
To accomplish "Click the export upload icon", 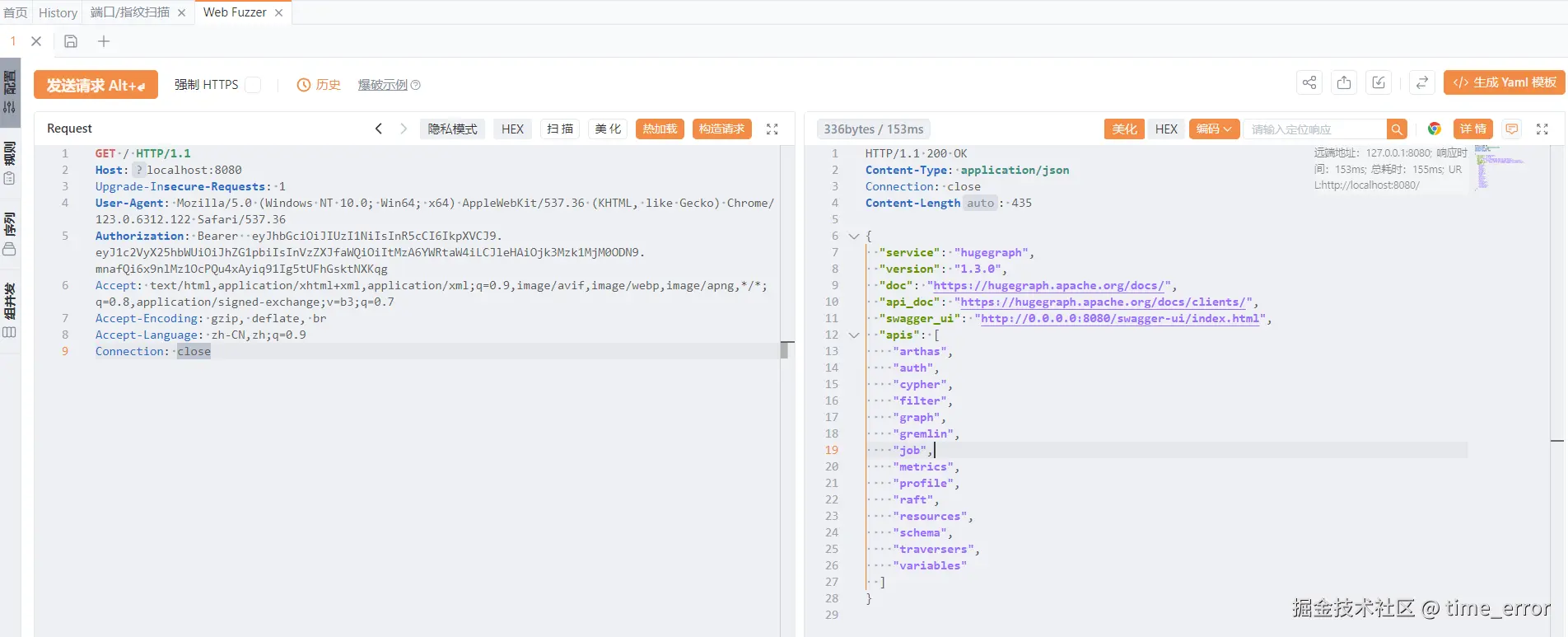I will (x=1344, y=82).
